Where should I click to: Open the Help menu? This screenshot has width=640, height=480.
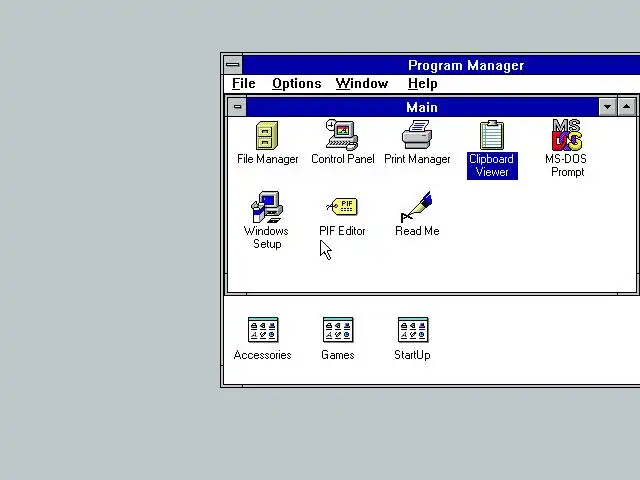click(x=422, y=84)
